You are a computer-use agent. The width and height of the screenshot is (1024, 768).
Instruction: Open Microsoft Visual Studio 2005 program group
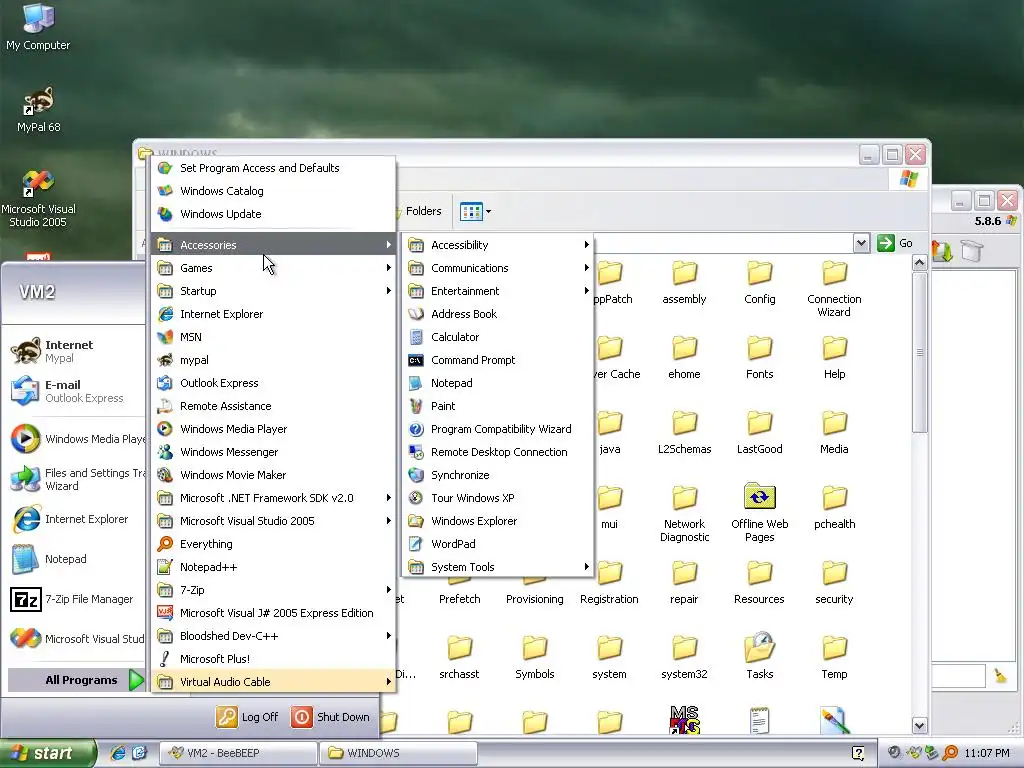[x=274, y=520]
